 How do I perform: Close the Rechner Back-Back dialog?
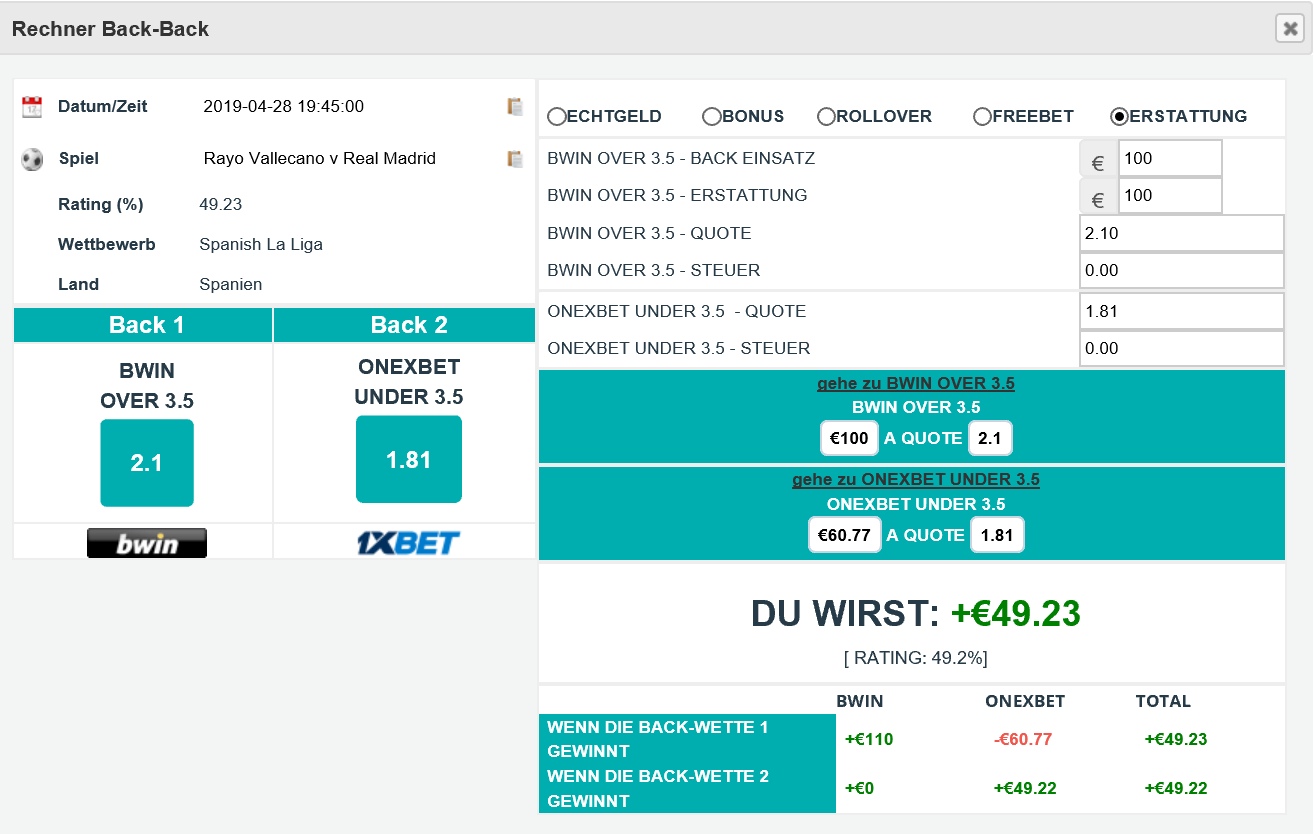[x=1290, y=29]
